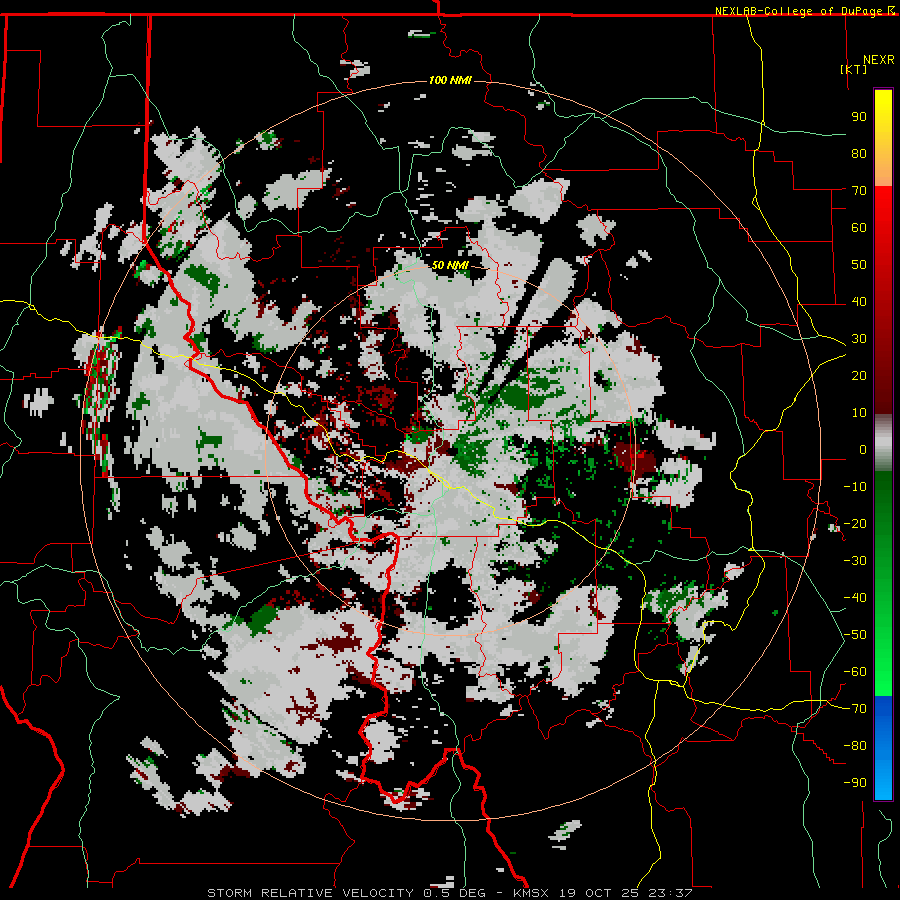The width and height of the screenshot is (900, 900).
Task: Click the [KT] units label
Action: (854, 69)
